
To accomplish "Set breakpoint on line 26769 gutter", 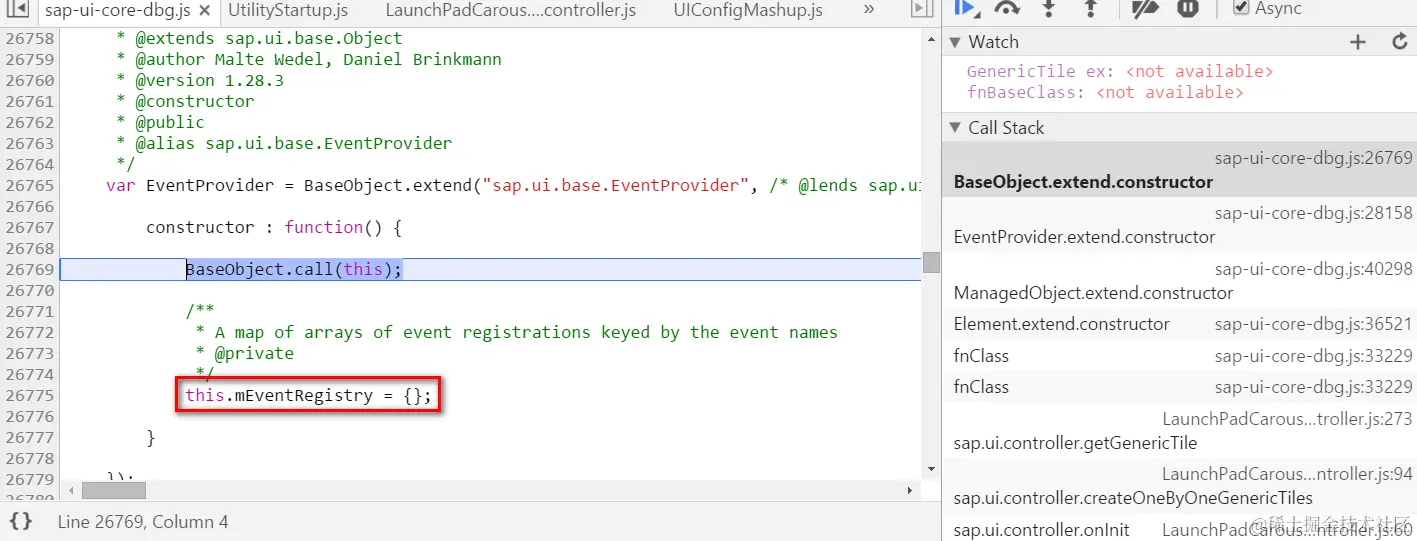I will pyautogui.click(x=29, y=269).
